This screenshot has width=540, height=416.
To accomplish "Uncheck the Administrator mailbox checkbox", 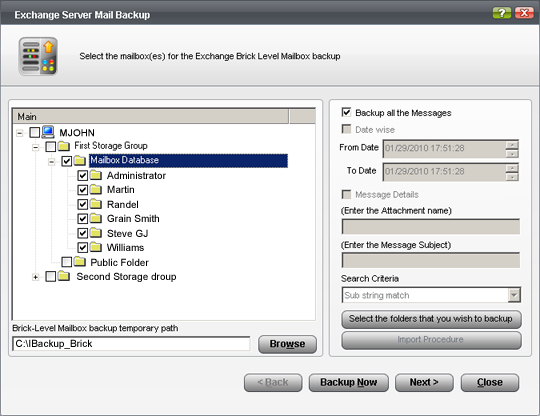I will (83, 176).
